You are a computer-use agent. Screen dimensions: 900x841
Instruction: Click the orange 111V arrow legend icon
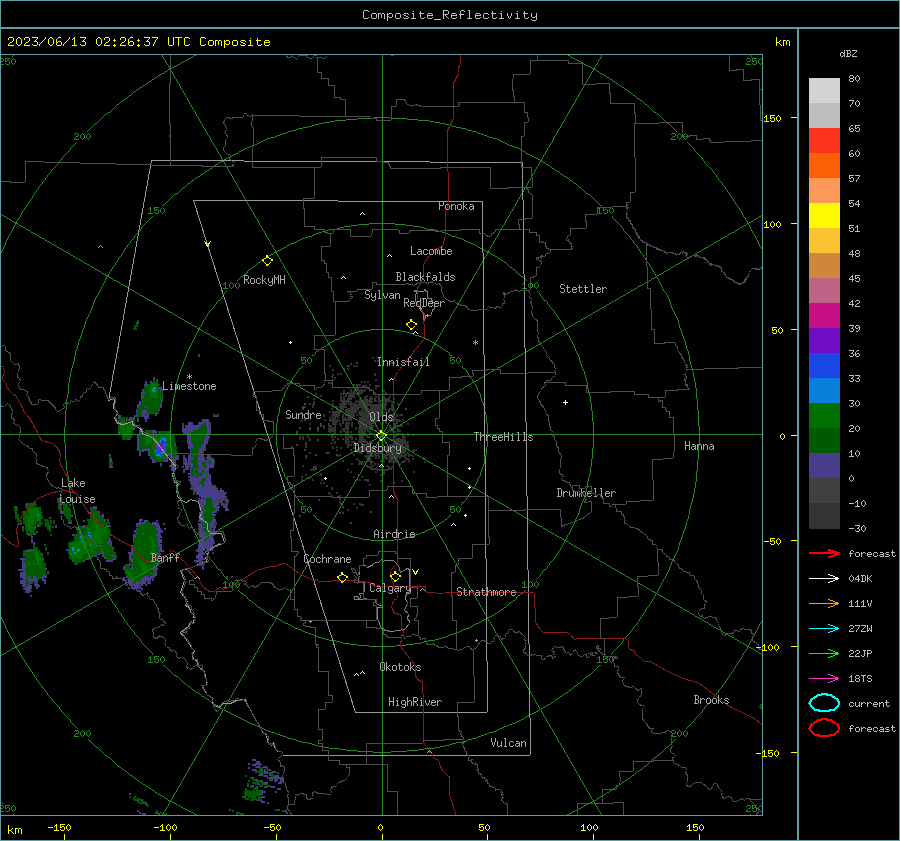point(824,603)
